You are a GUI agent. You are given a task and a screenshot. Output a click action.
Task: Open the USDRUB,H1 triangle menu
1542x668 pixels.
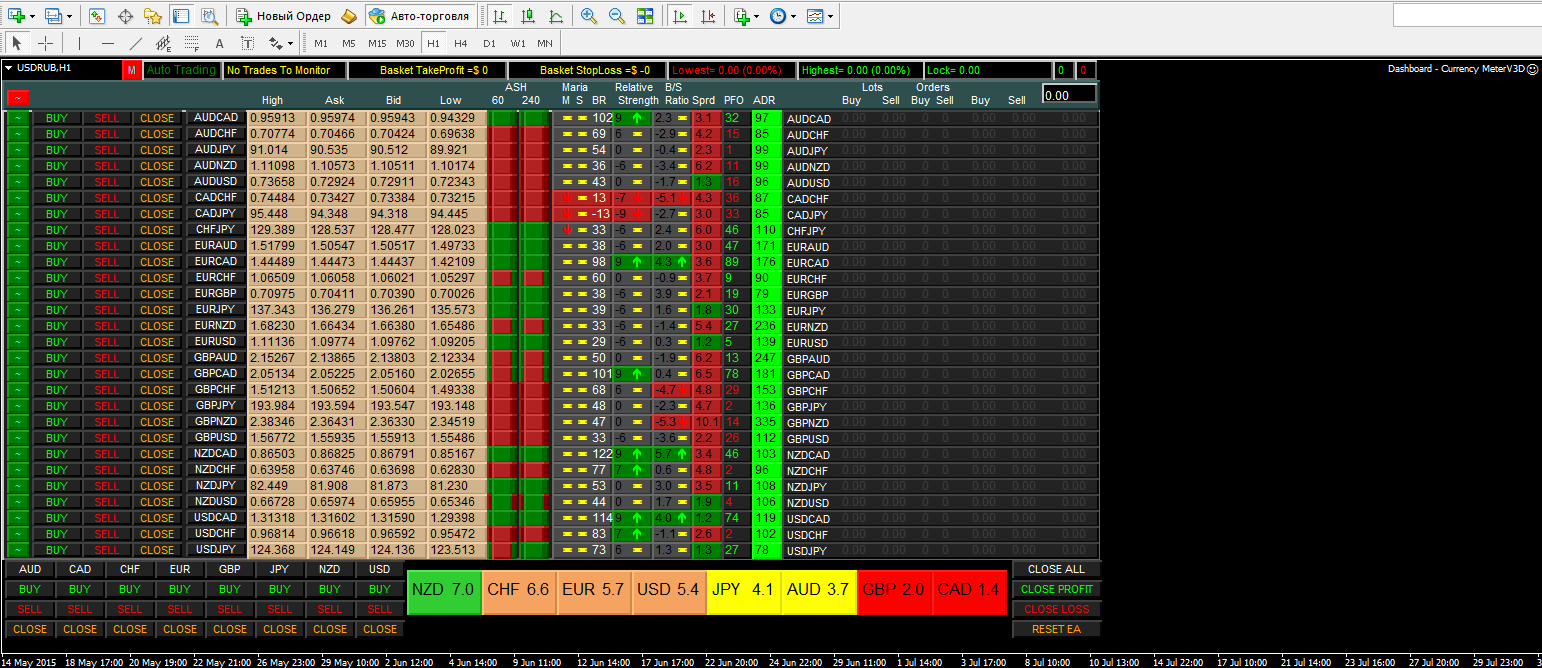(9, 68)
